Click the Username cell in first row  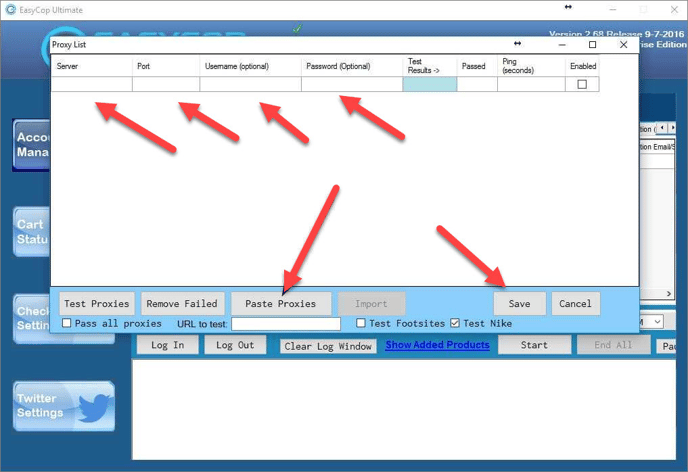point(251,84)
